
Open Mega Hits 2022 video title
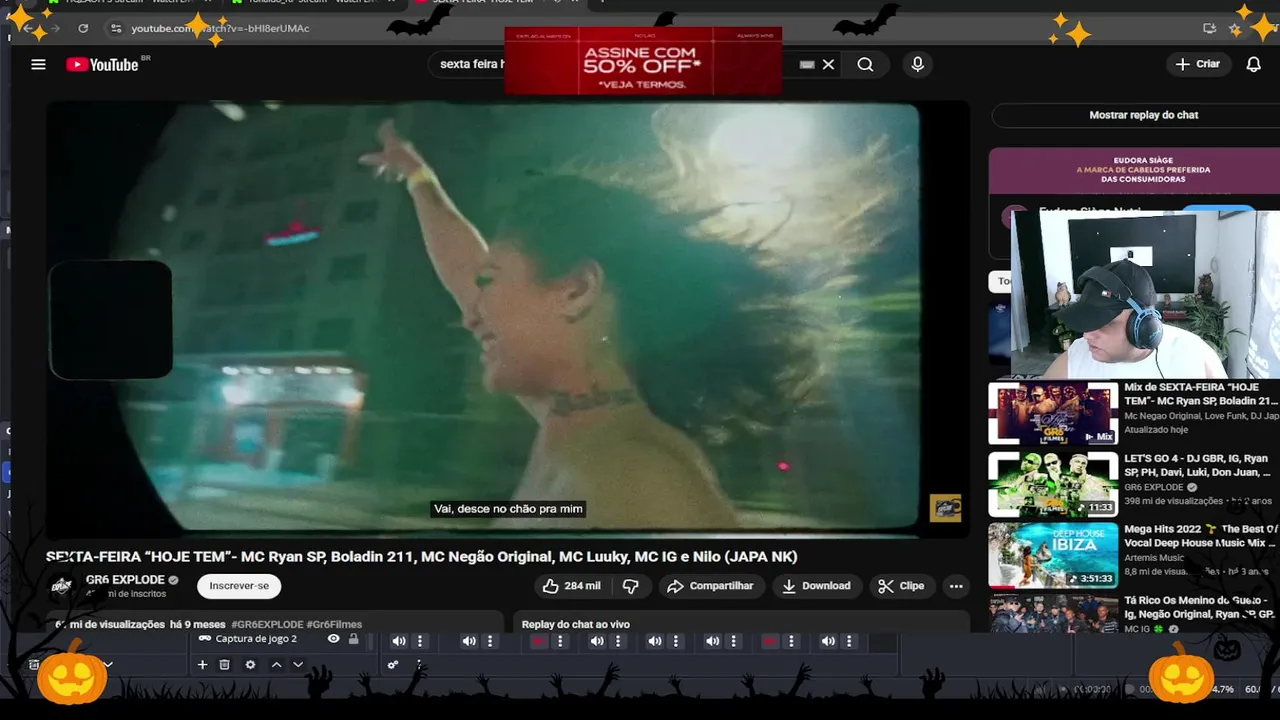coord(1201,536)
